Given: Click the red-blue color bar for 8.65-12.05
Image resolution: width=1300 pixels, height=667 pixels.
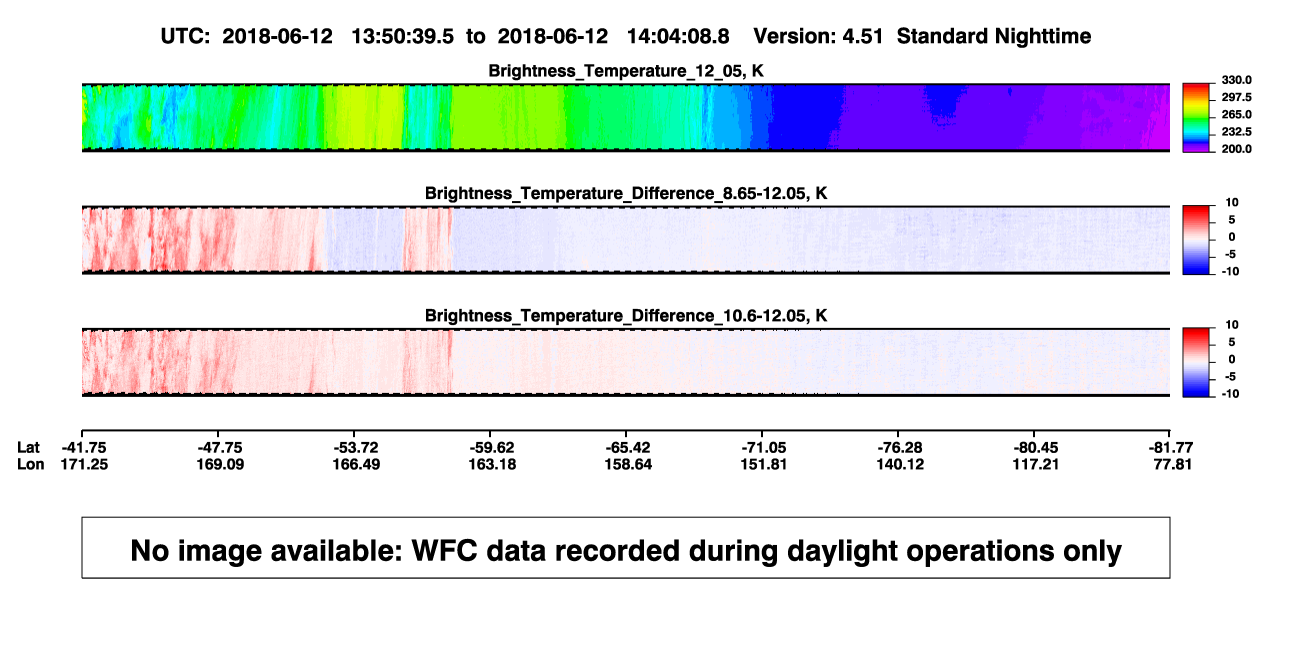Looking at the screenshot, I should click(1197, 240).
